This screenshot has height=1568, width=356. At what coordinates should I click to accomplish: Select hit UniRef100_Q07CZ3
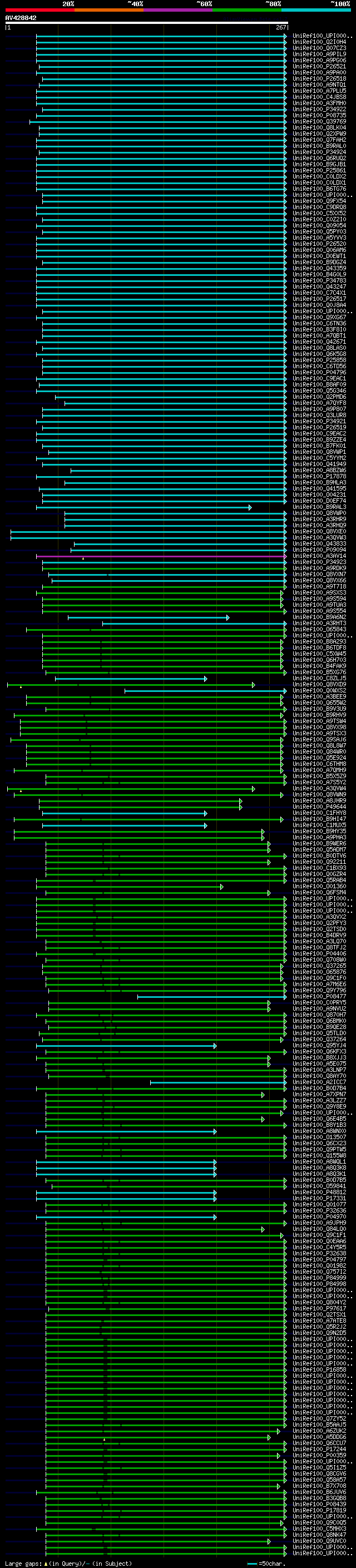click(x=319, y=48)
